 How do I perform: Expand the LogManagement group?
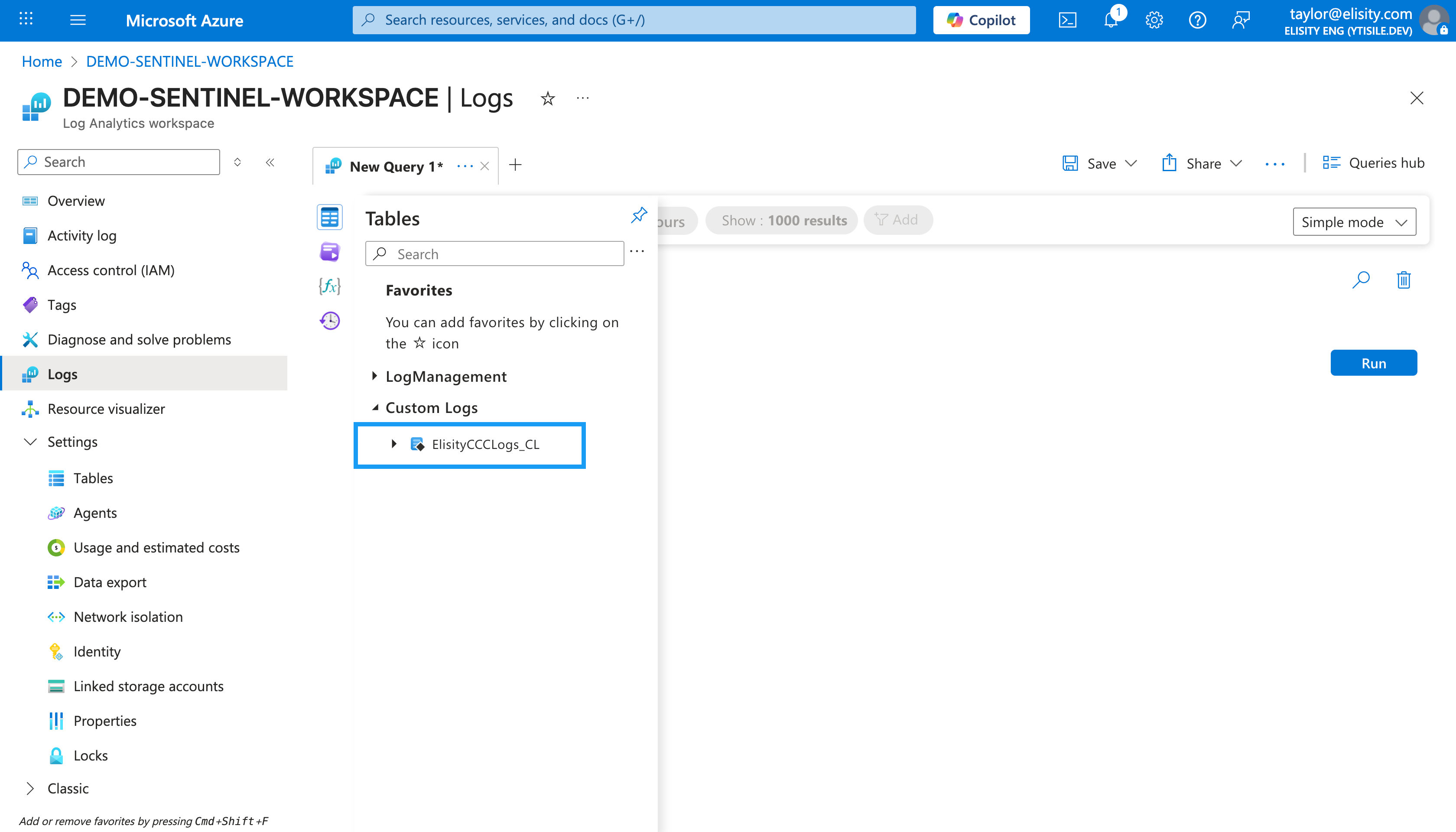click(374, 376)
